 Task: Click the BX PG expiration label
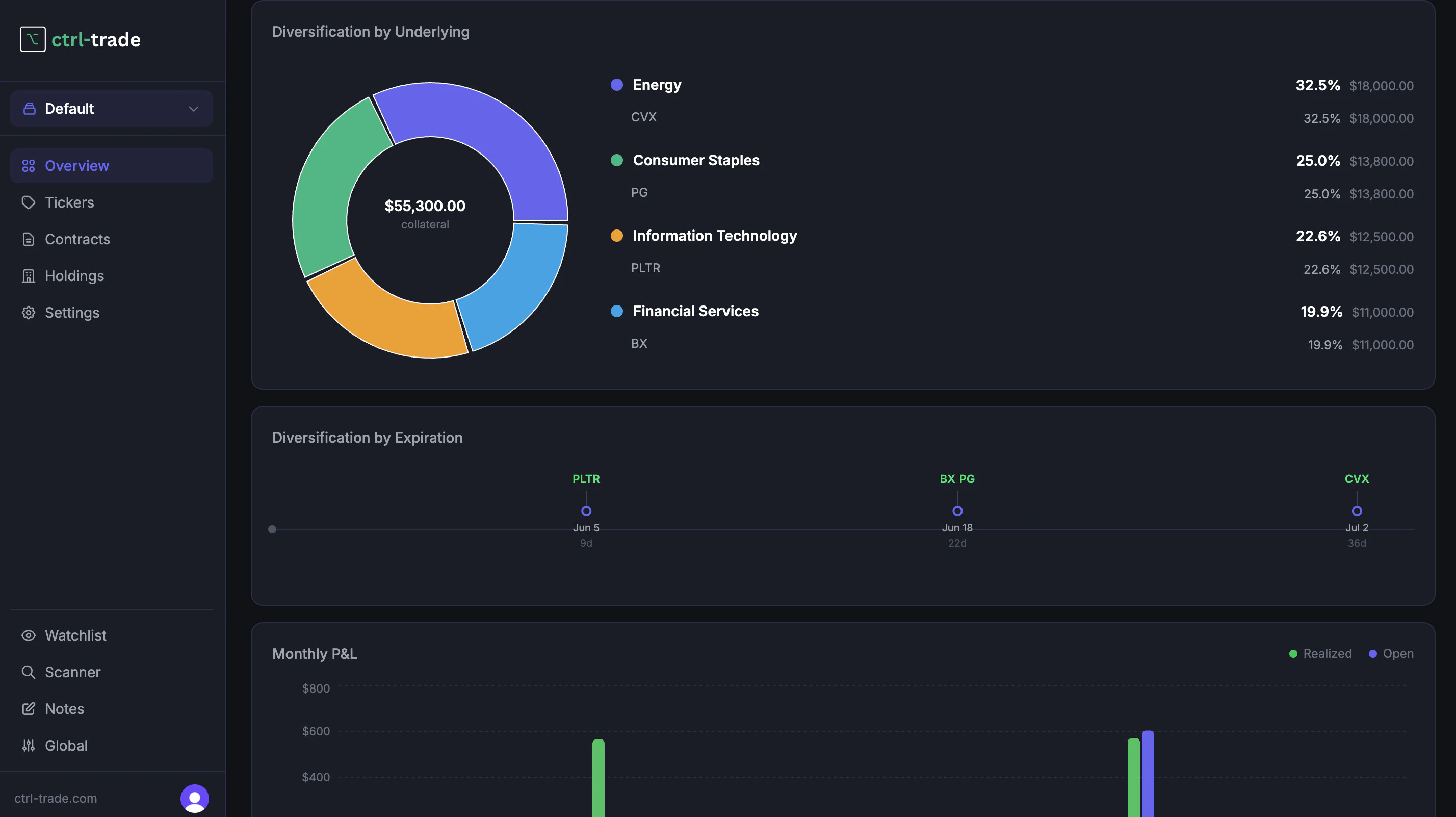point(957,479)
